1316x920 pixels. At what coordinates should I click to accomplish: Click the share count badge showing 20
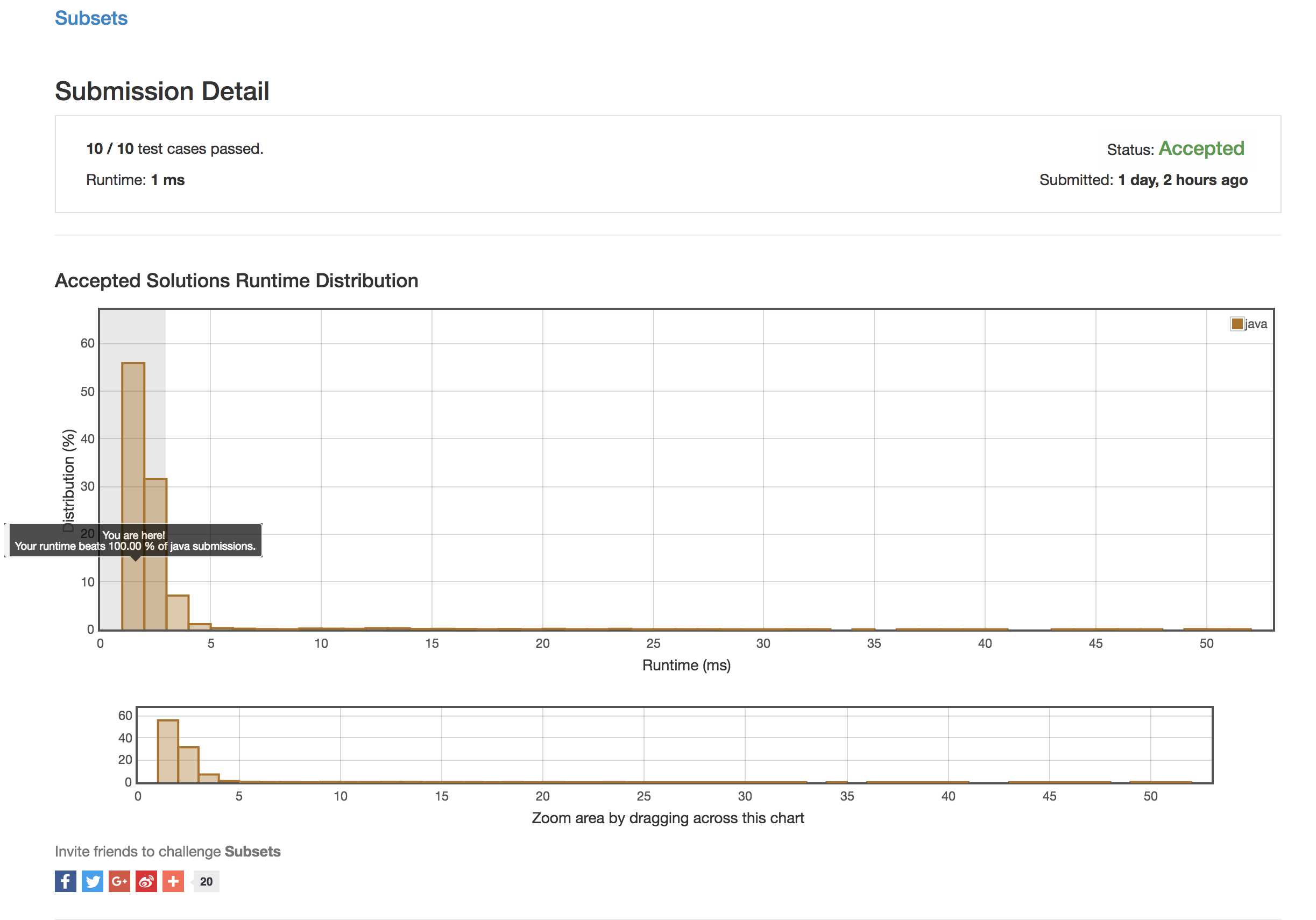(x=206, y=882)
